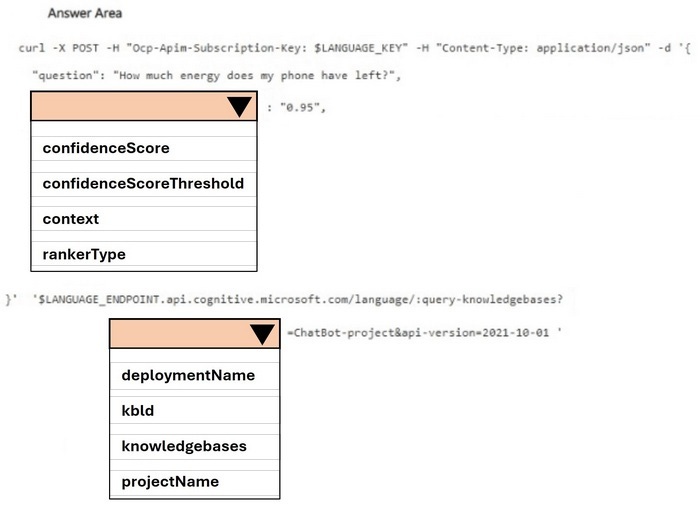Expand the second dropdown arrow before ChatBot-project
700x512 pixels.
point(262,334)
